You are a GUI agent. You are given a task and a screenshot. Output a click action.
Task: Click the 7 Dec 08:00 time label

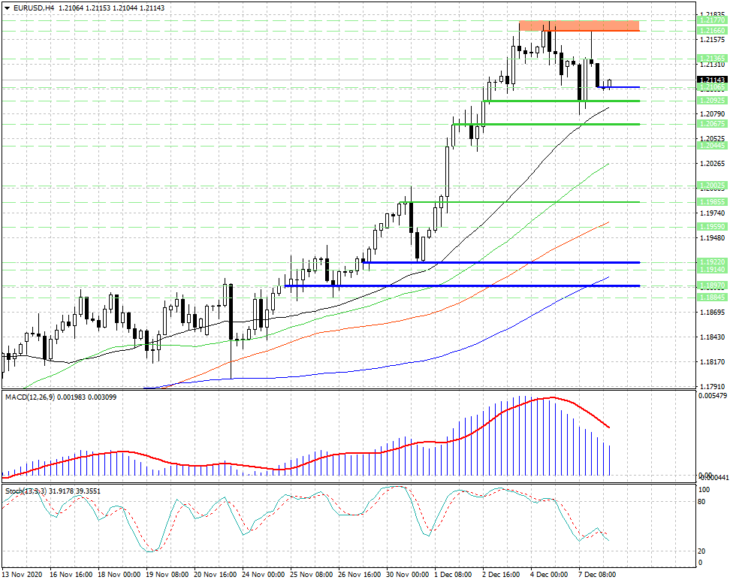[x=597, y=574]
